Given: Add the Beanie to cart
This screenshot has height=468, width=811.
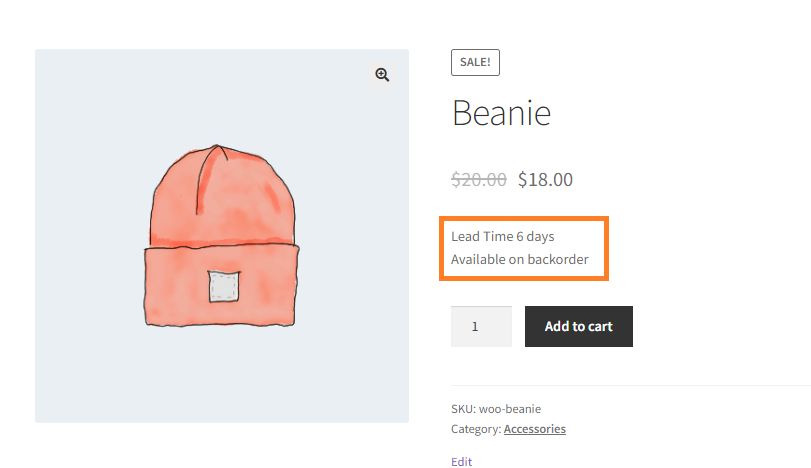Looking at the screenshot, I should (x=579, y=326).
